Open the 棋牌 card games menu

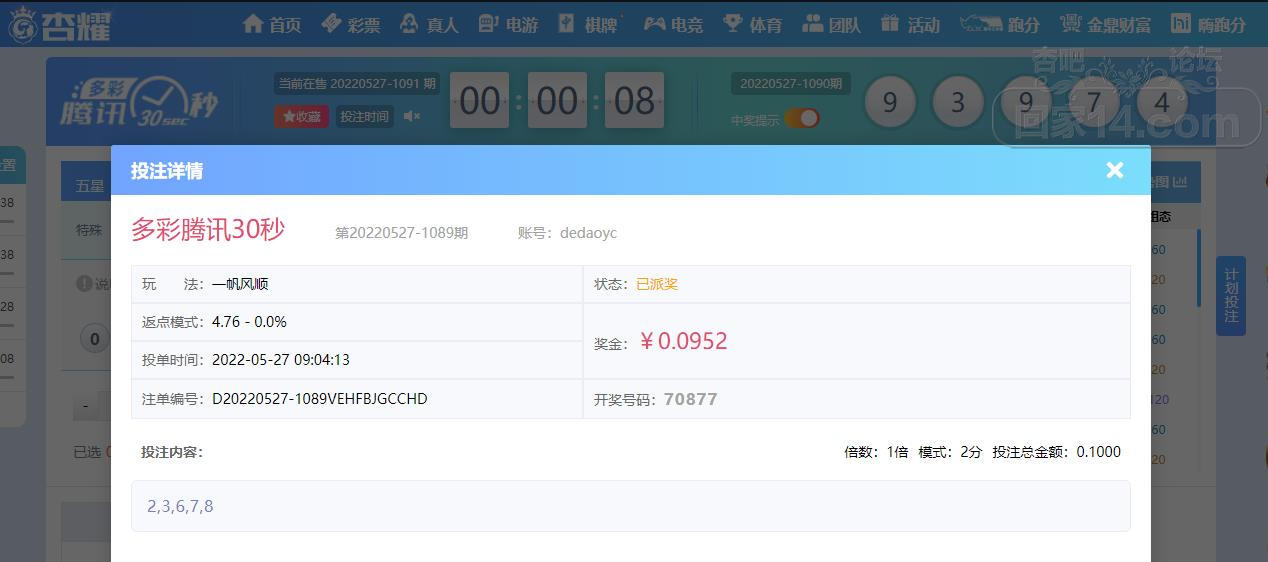tap(588, 24)
